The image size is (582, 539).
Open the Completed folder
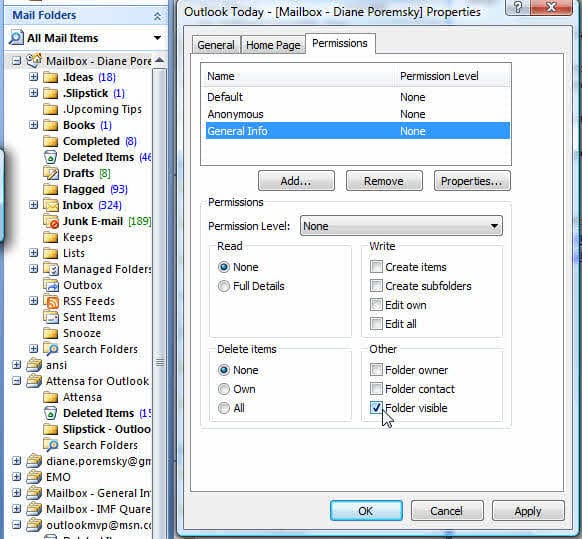point(91,141)
